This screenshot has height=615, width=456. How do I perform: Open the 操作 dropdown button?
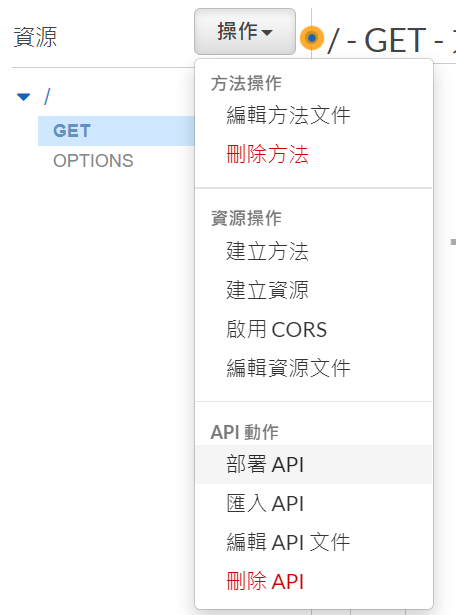click(x=245, y=31)
